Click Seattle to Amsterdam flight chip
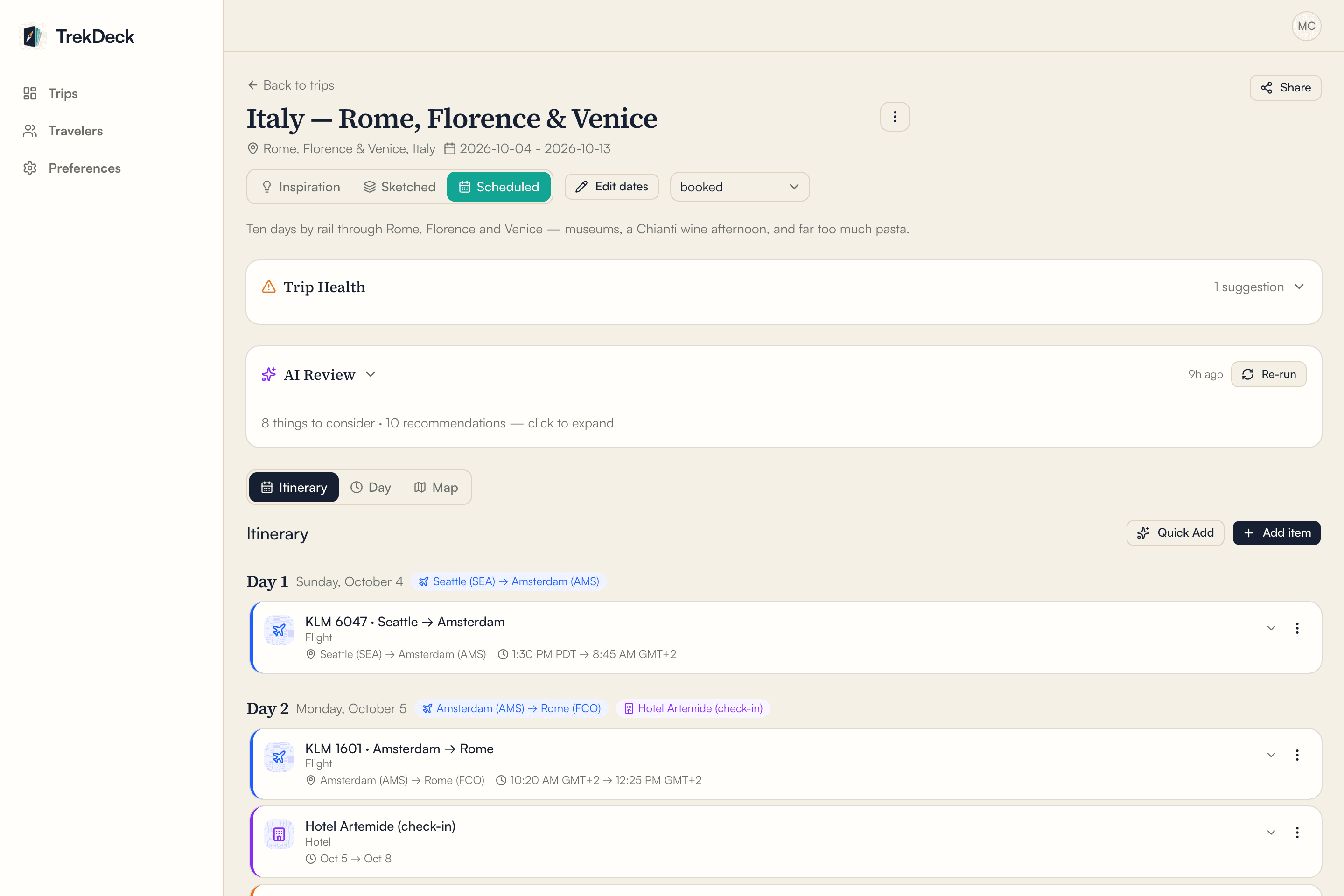This screenshot has width=1344, height=896. click(x=509, y=581)
